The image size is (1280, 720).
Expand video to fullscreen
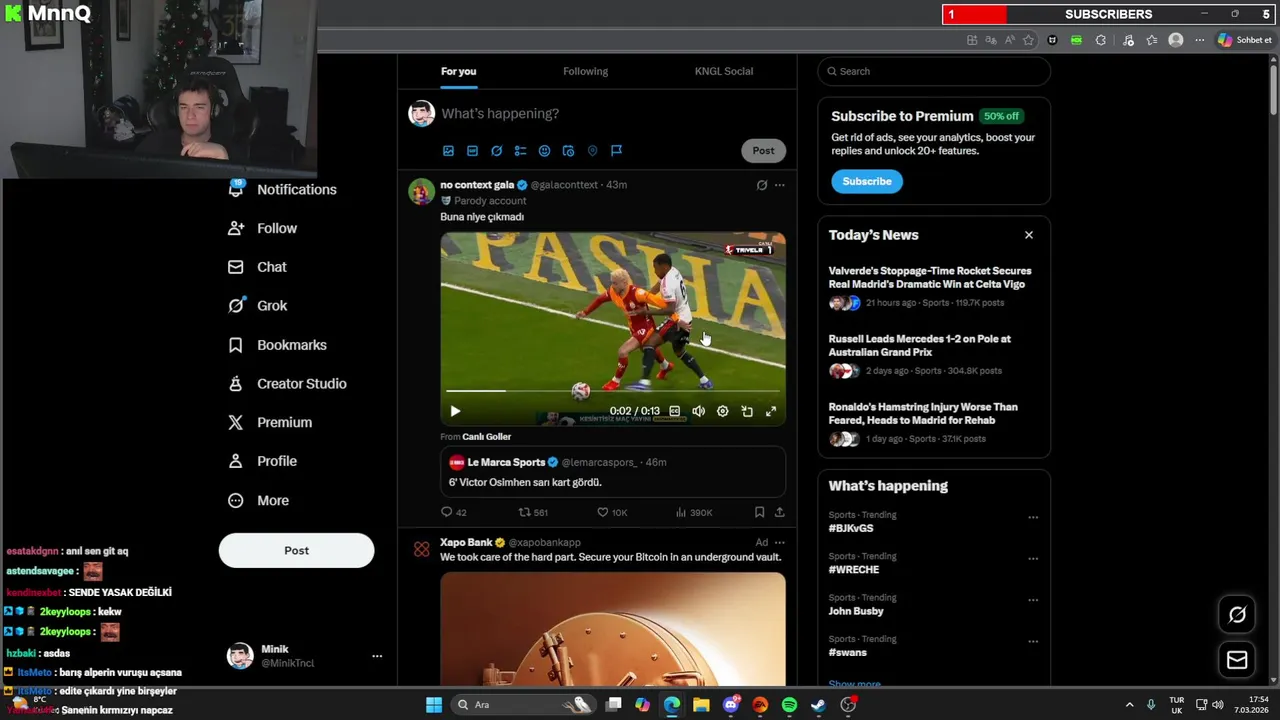[771, 411]
